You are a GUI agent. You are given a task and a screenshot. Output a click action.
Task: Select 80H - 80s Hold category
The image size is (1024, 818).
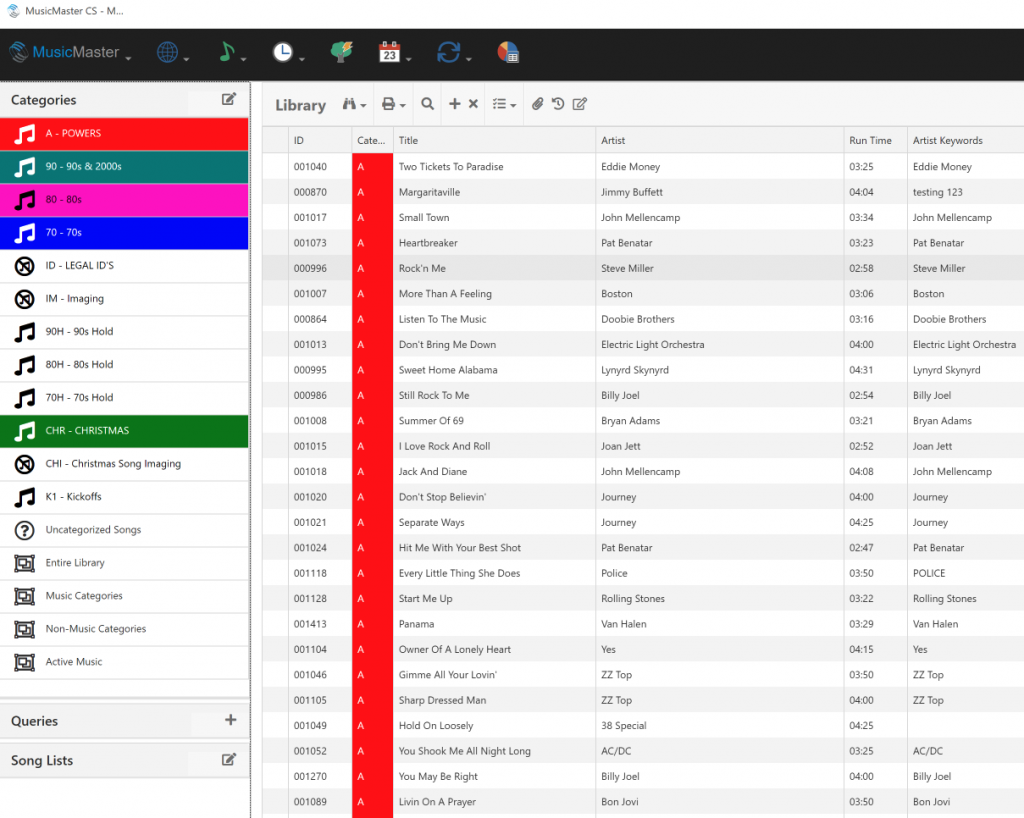(x=124, y=365)
